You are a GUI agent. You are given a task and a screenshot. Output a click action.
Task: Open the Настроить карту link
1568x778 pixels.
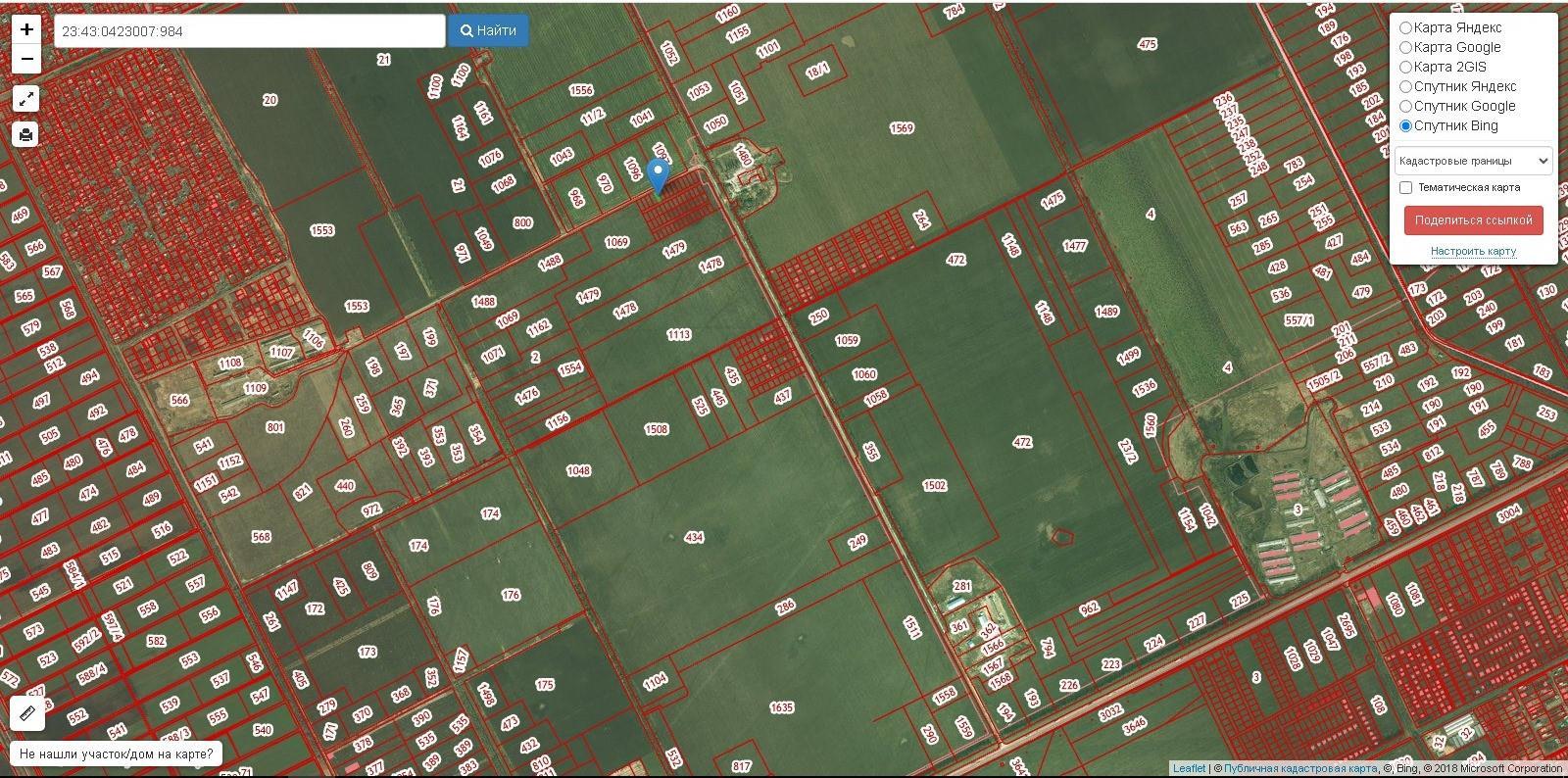[1473, 251]
